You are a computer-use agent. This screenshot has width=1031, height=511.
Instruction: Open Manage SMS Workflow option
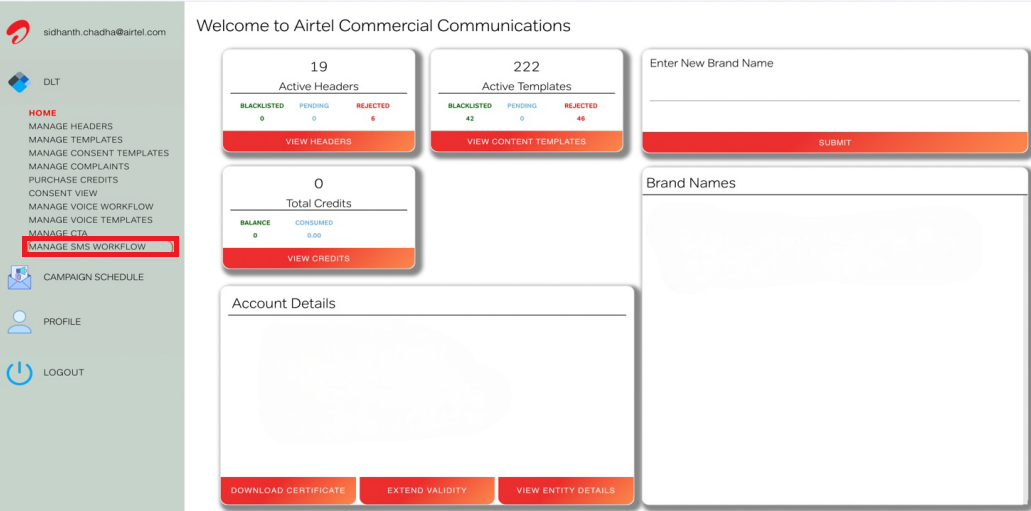[87, 247]
